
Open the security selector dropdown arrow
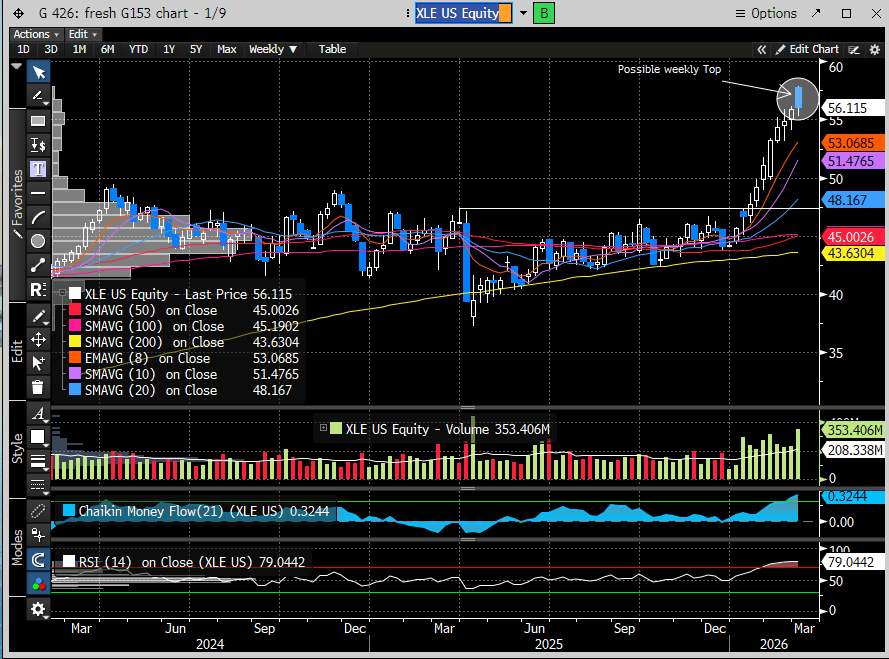[522, 14]
